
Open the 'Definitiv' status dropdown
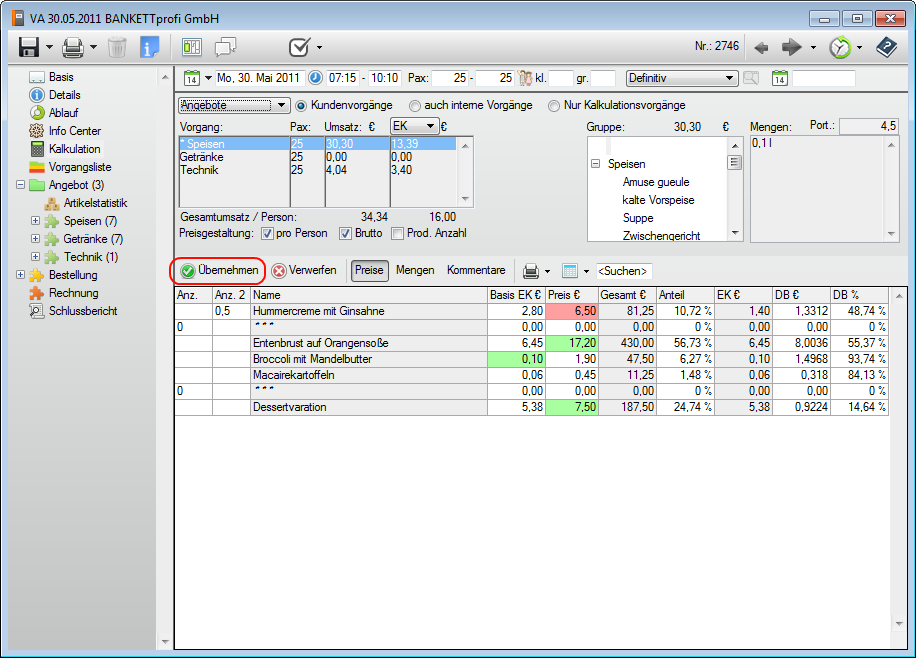(x=681, y=78)
